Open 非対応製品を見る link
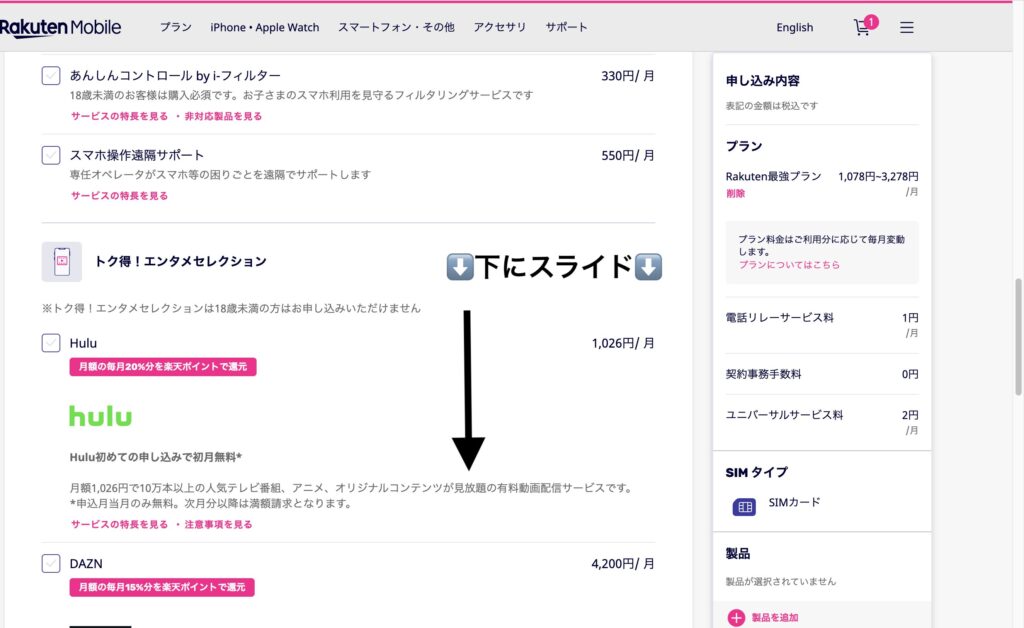Screen dimensions: 1024x628 223,116
